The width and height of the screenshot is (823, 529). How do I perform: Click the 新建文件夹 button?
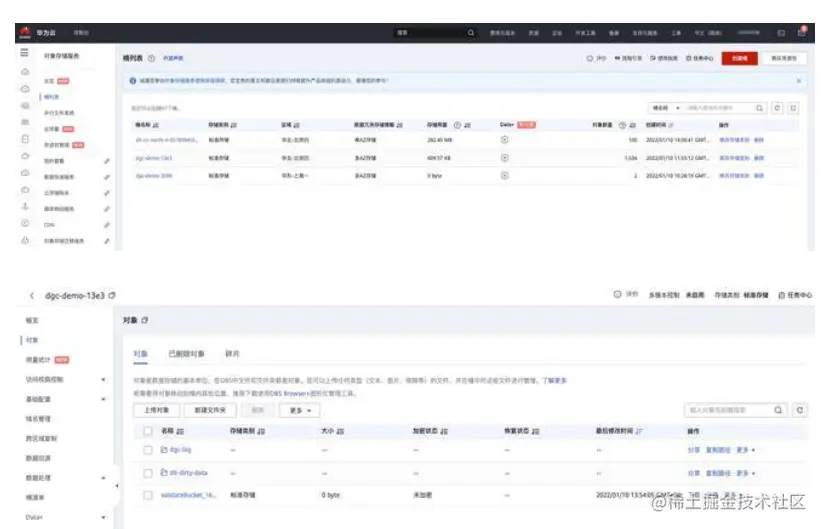pyautogui.click(x=210, y=410)
